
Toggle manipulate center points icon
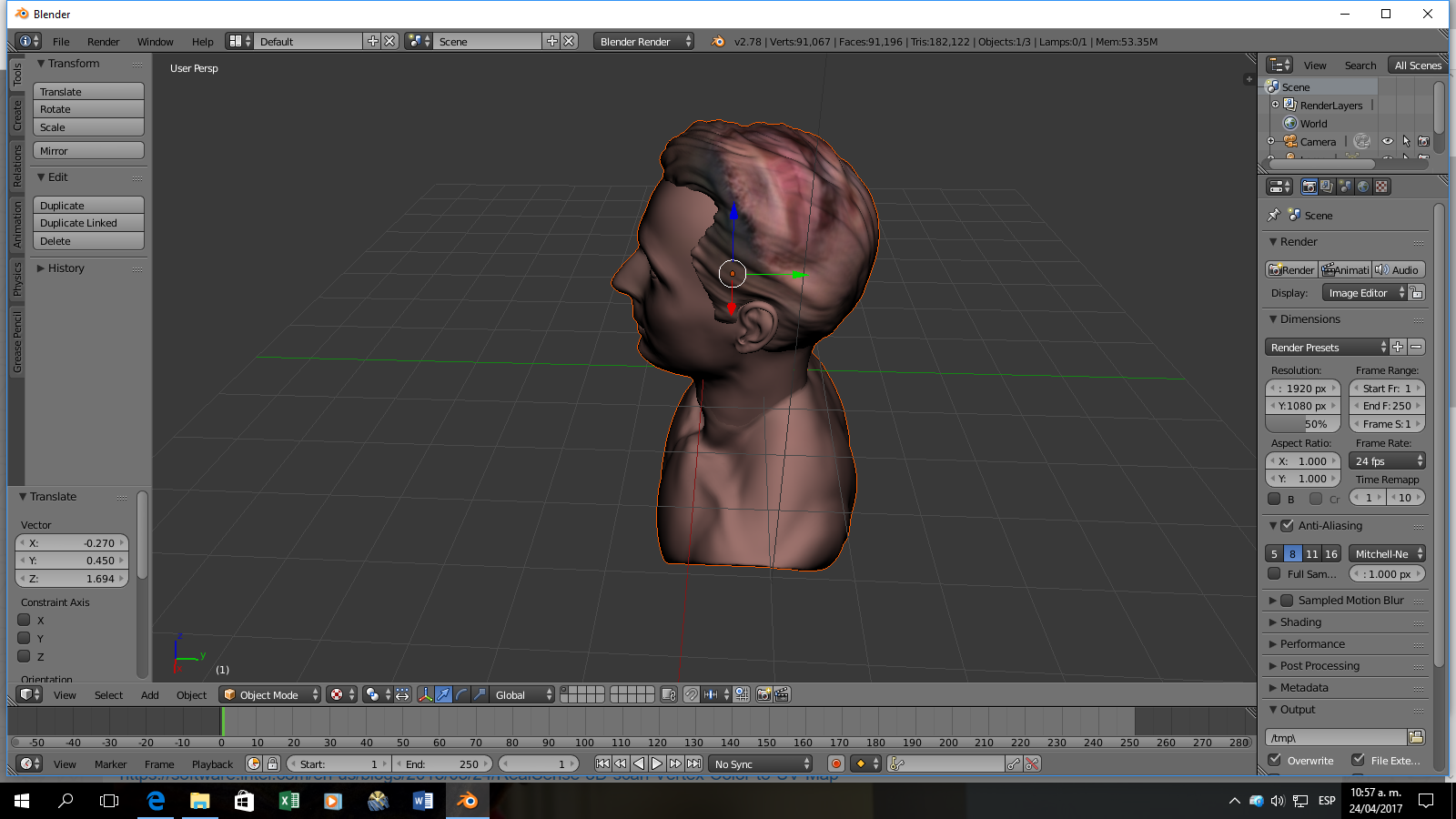(402, 694)
